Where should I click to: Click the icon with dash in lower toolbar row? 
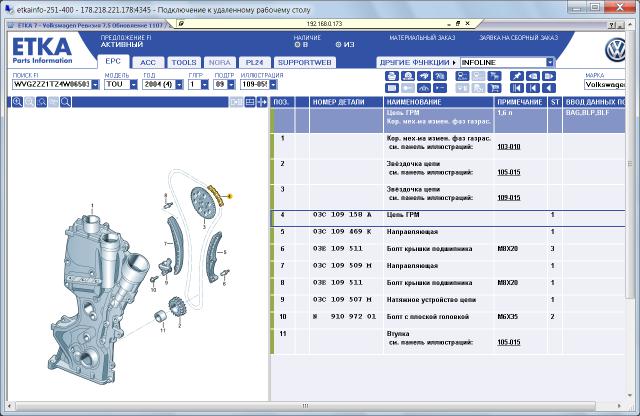(x=440, y=88)
